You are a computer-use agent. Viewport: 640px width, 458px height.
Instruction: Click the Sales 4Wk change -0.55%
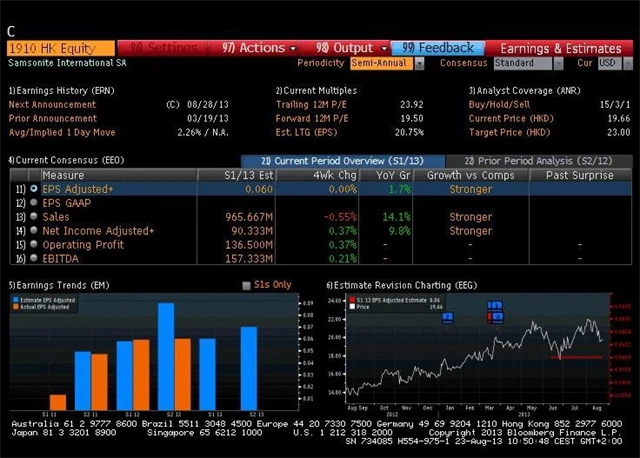click(340, 217)
